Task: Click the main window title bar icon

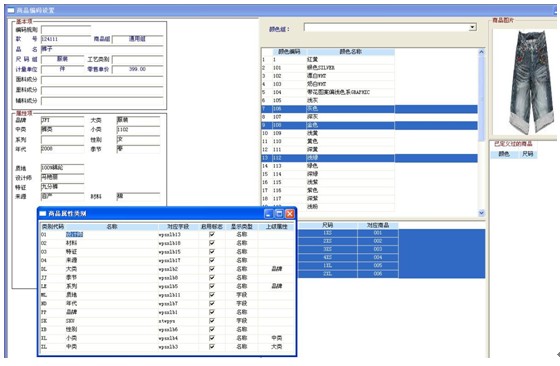Action: tap(11, 10)
